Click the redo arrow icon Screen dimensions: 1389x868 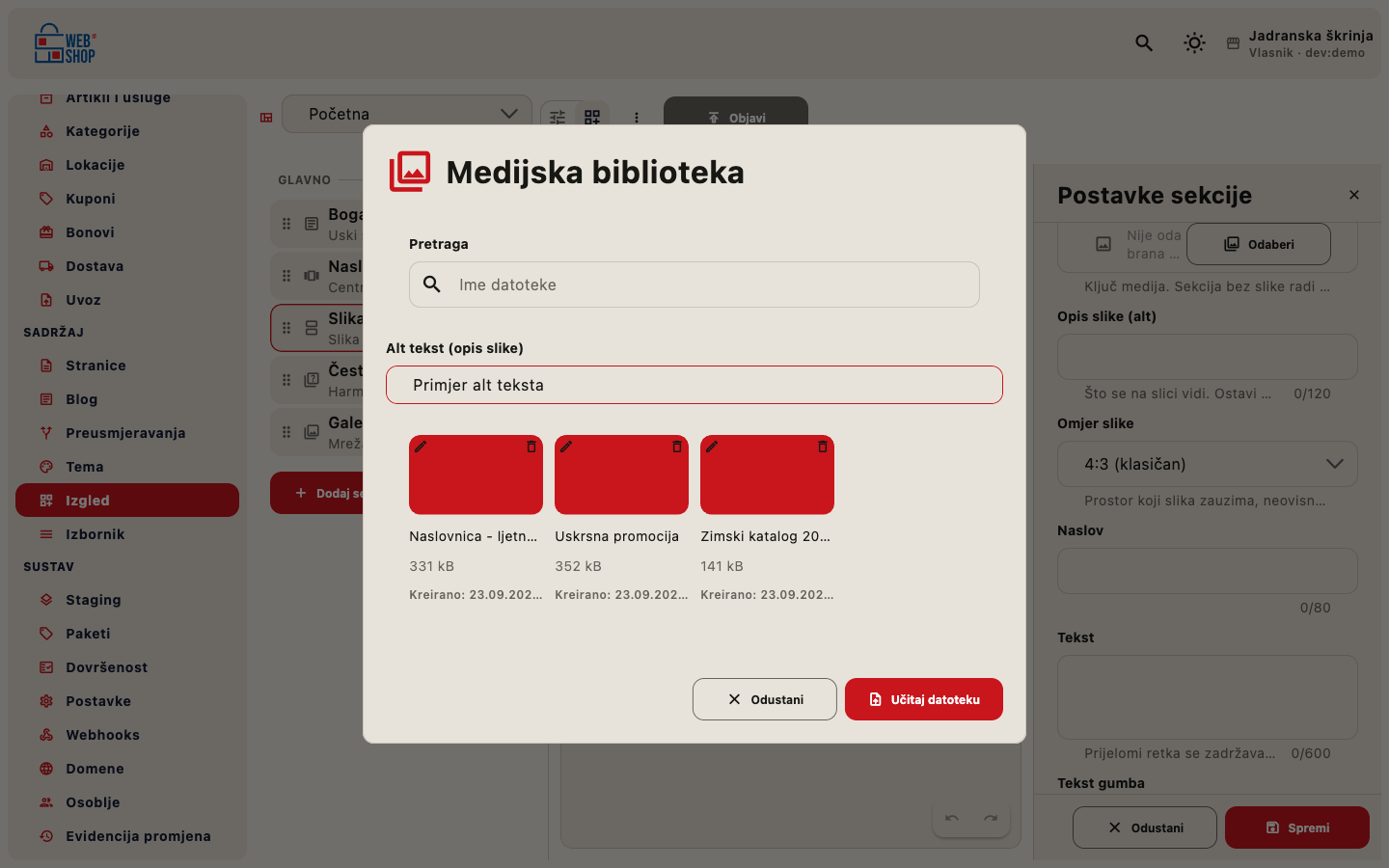991,819
